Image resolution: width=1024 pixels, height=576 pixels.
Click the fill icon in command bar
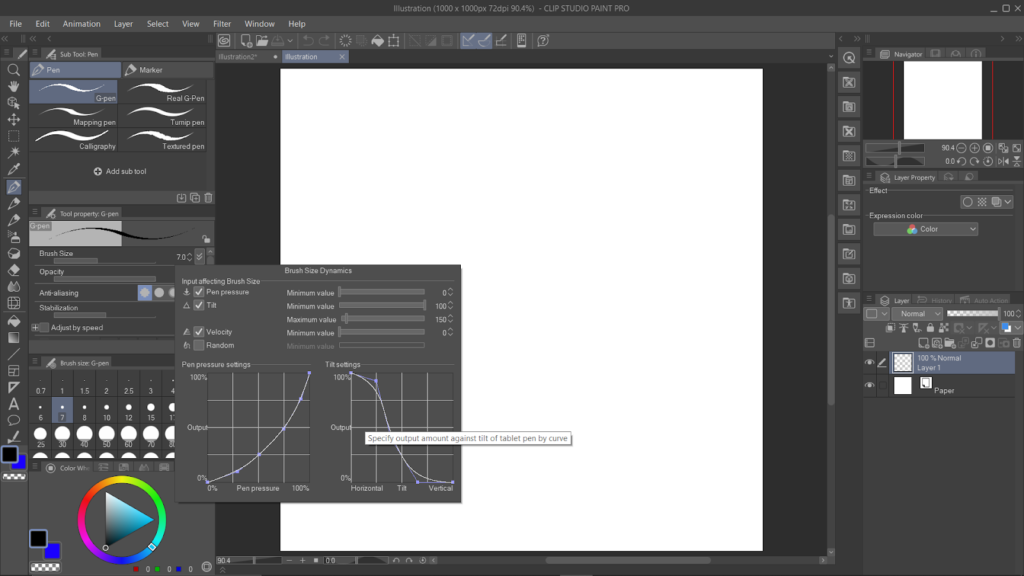click(x=377, y=40)
